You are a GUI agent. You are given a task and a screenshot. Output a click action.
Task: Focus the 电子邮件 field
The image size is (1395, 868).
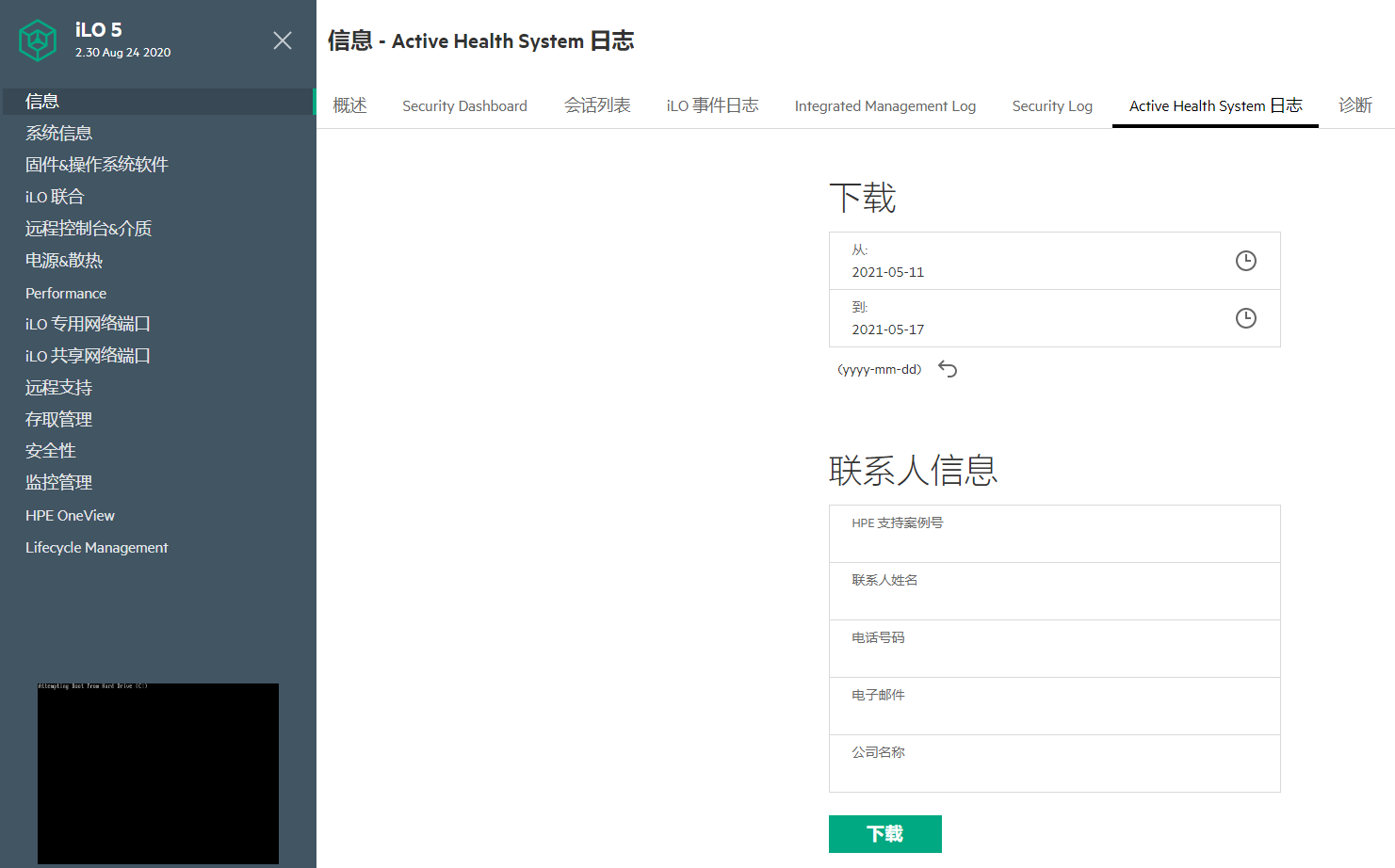[1054, 706]
